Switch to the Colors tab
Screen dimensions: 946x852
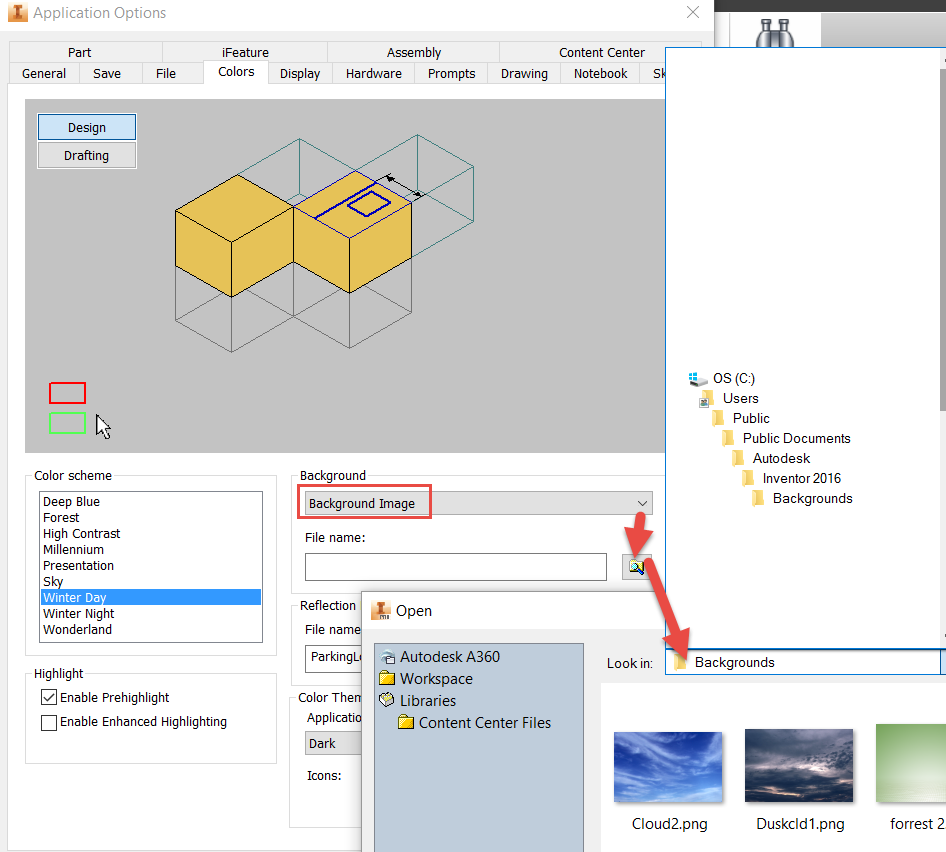pos(236,72)
